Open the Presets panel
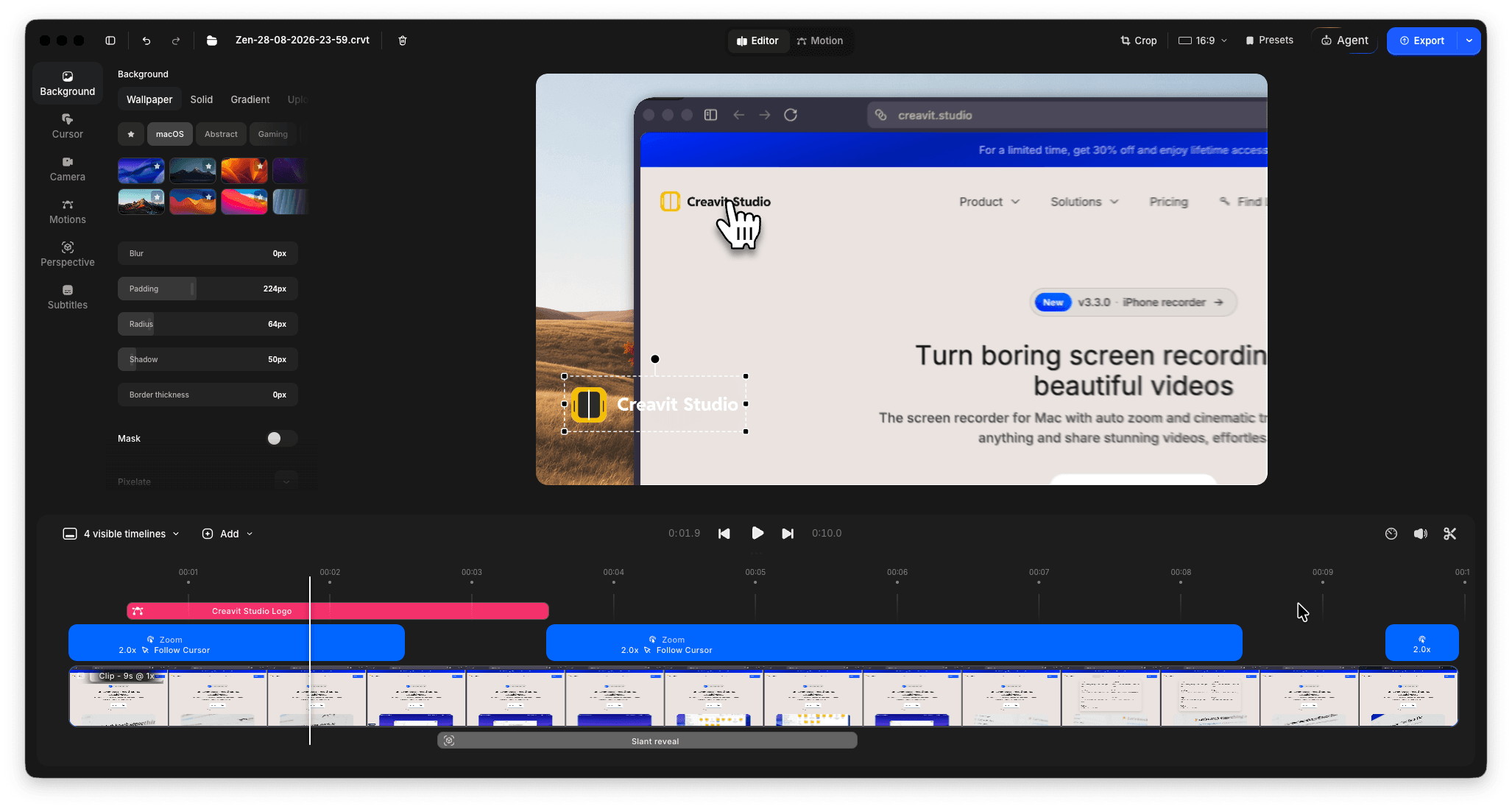The width and height of the screenshot is (1512, 809). coord(1270,40)
